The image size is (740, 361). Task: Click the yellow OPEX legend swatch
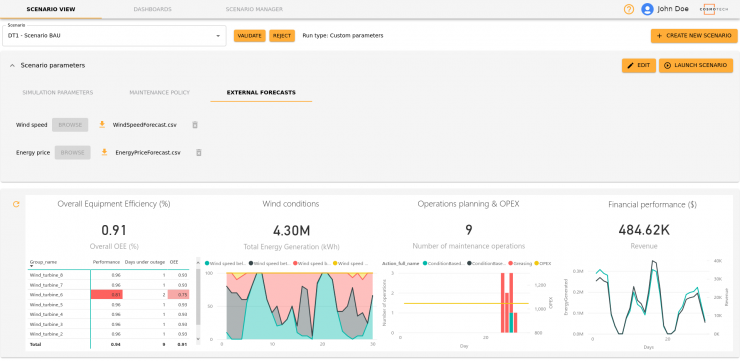coord(537,263)
